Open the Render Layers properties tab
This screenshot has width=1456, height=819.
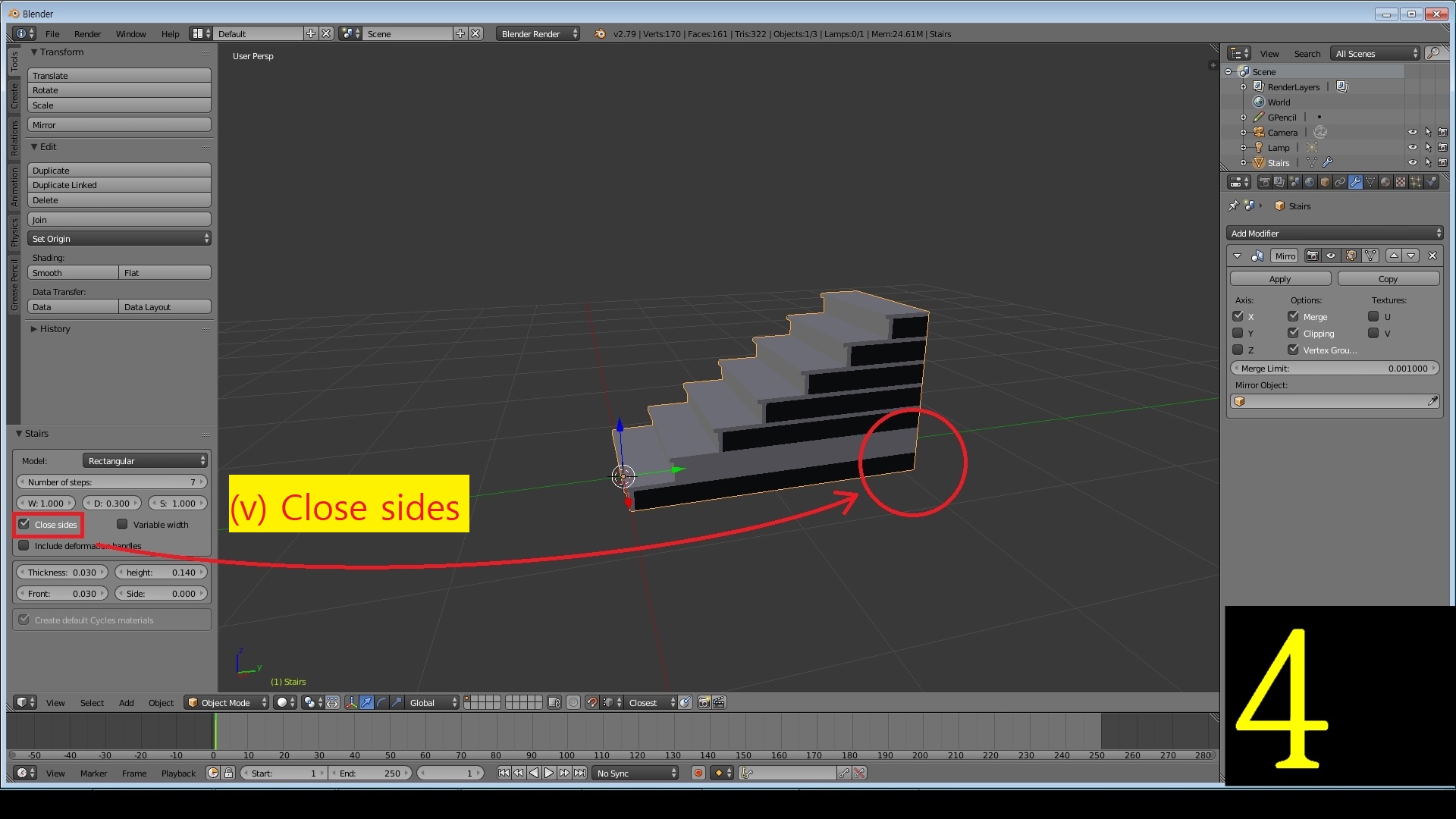(x=1279, y=182)
